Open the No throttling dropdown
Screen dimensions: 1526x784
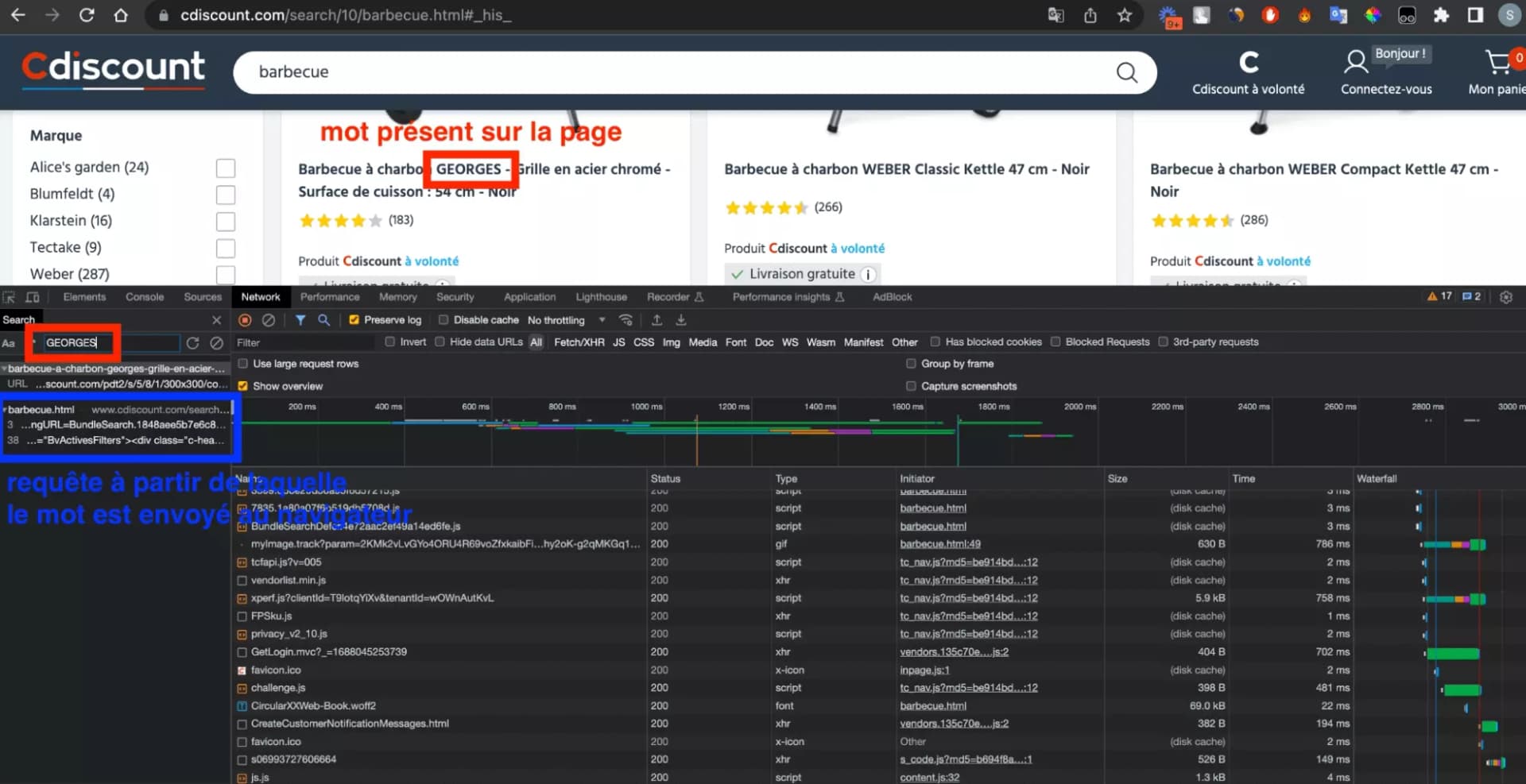(566, 320)
